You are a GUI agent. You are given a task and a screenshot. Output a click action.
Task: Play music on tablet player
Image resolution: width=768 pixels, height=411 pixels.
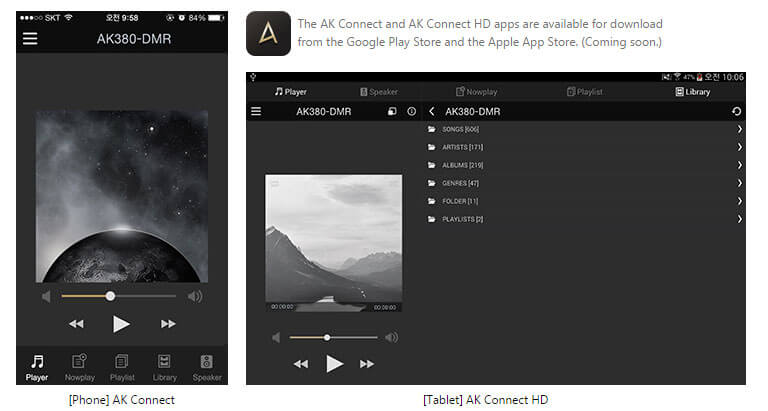point(335,364)
